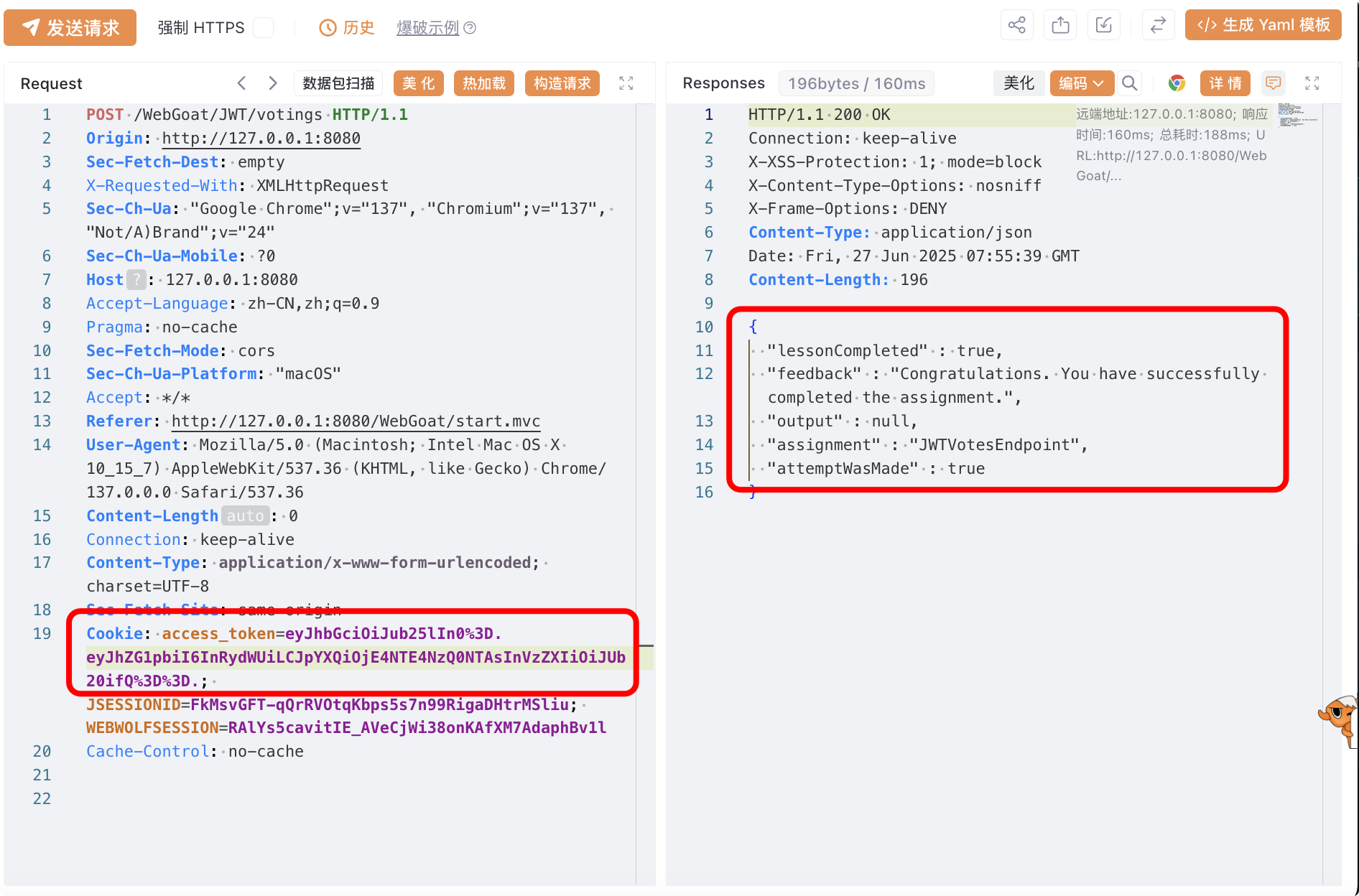Click the import icon in top toolbar
This screenshot has height=896, width=1359.
1104,25
